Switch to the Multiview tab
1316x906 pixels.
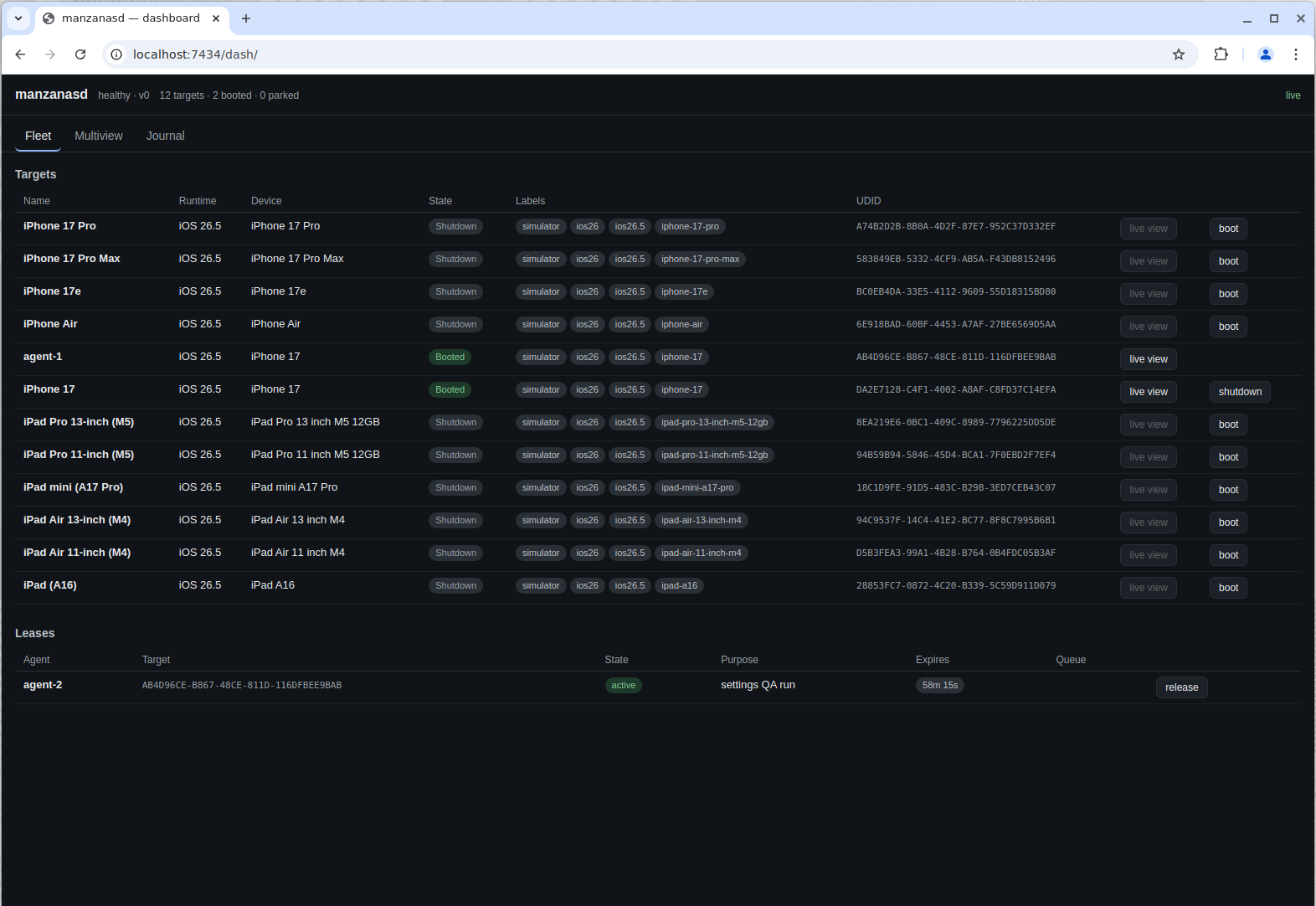(99, 136)
